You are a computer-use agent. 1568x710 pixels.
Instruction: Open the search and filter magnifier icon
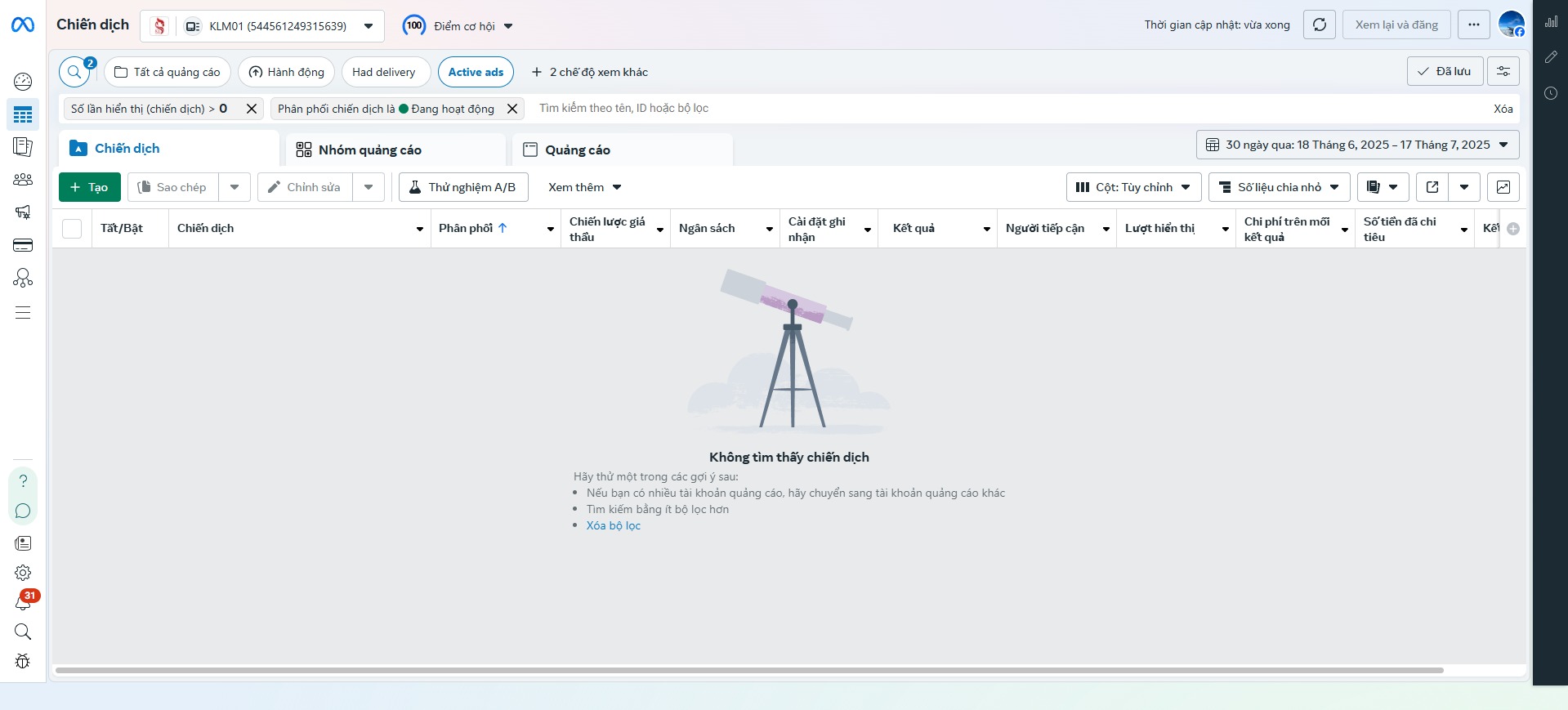pyautogui.click(x=74, y=72)
